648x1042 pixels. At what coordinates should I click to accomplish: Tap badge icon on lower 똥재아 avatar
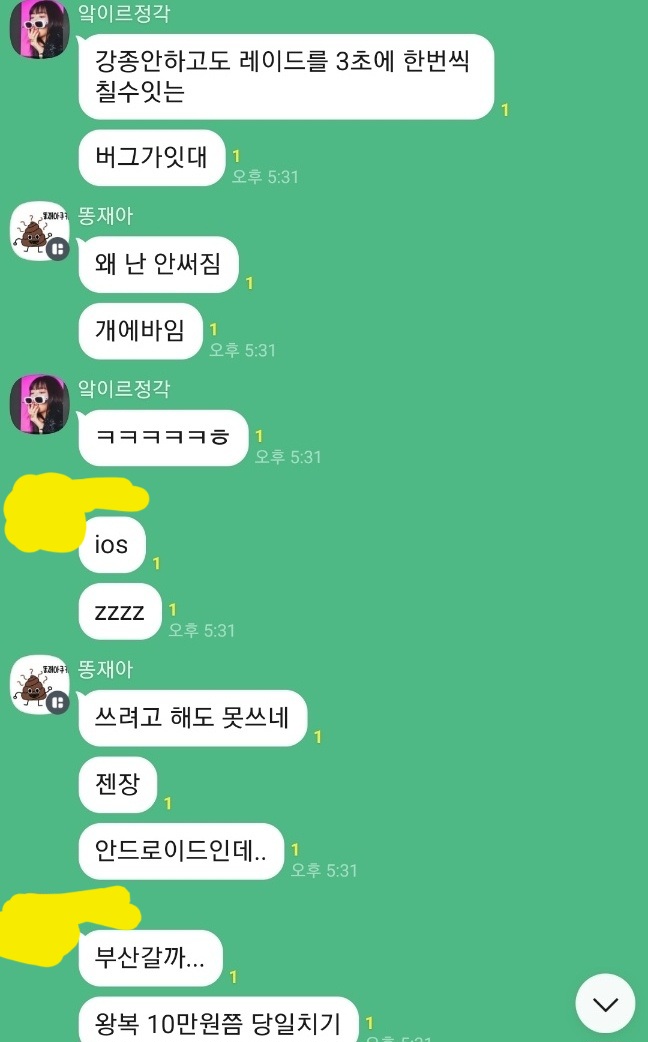pyautogui.click(x=58, y=703)
